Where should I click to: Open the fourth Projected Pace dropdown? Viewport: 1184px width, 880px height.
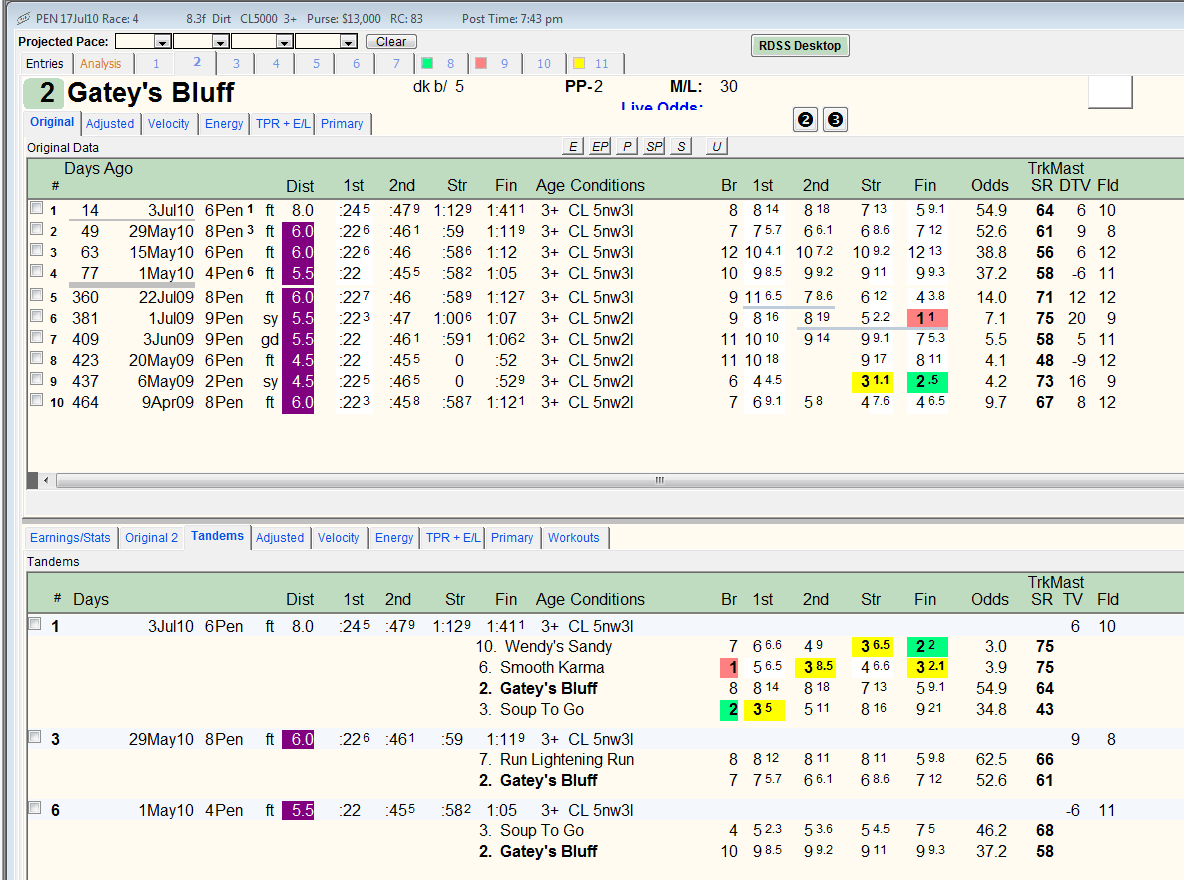(348, 42)
